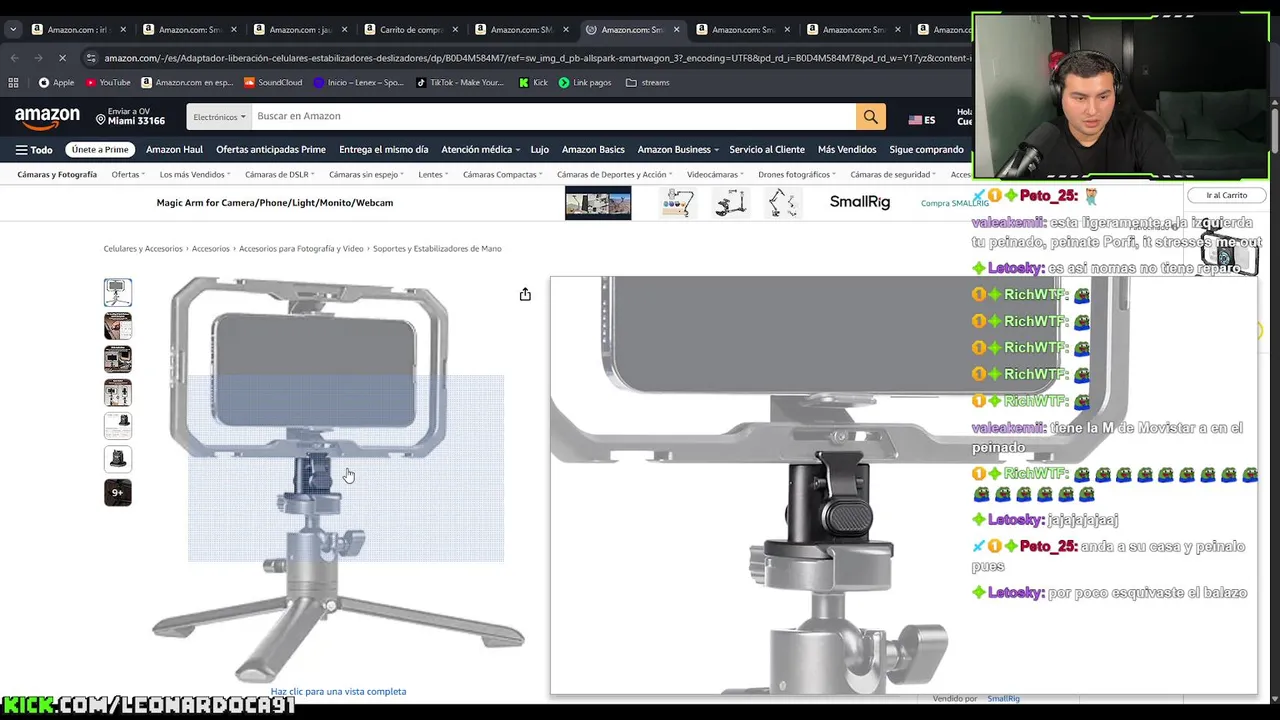Open Ofertas anticipadas Prime

(271, 150)
